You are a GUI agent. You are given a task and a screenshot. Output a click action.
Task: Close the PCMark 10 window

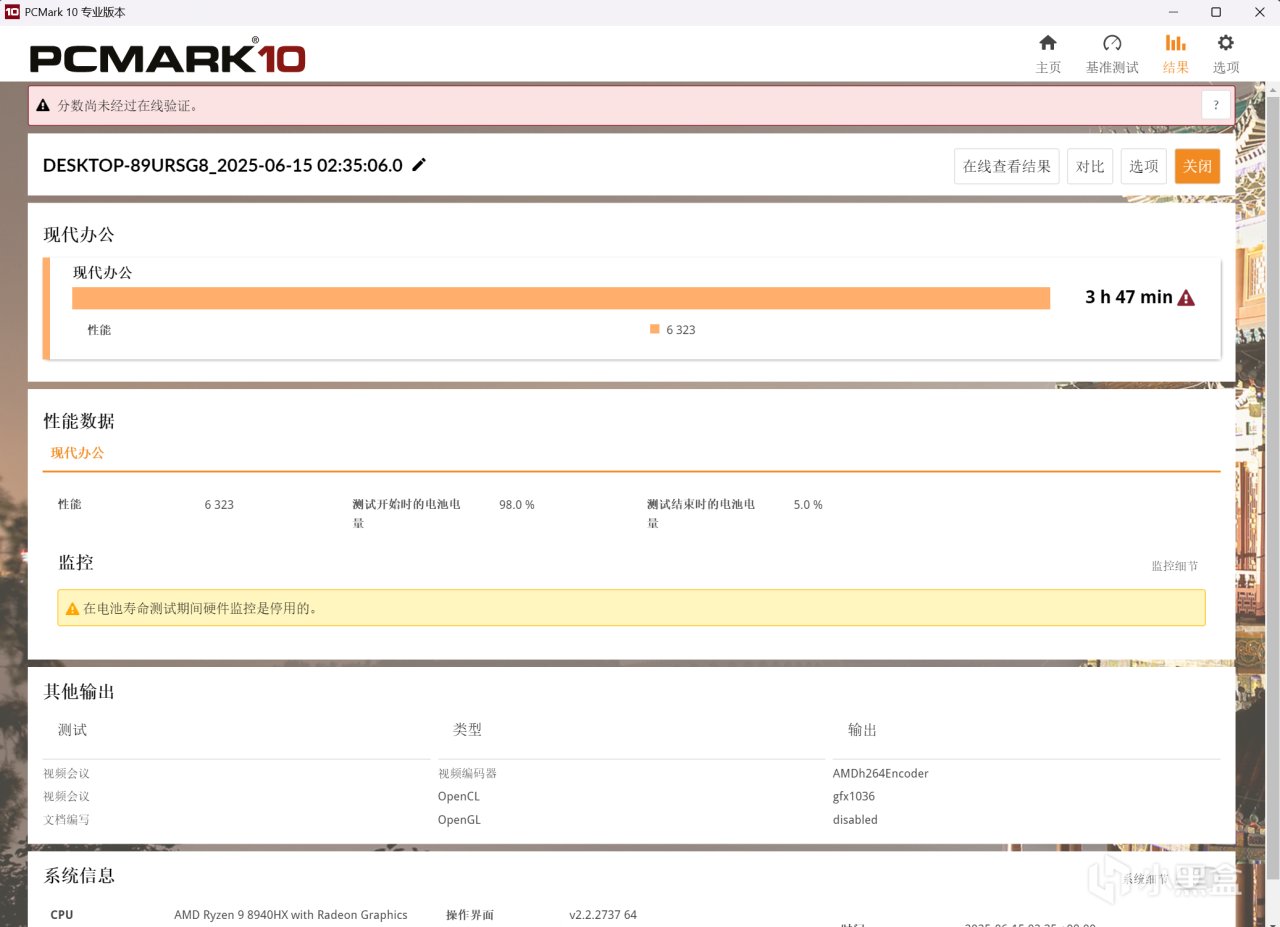click(x=1259, y=12)
